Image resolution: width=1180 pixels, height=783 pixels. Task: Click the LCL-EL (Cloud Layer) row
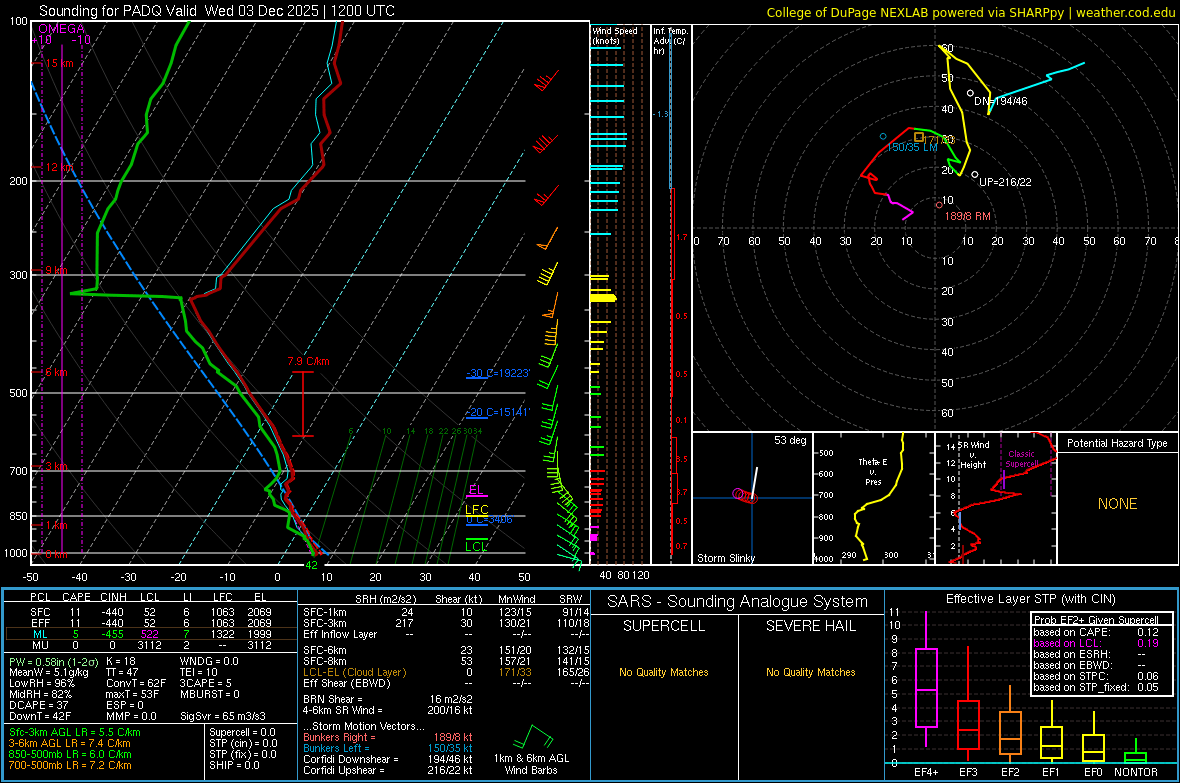pos(446,672)
